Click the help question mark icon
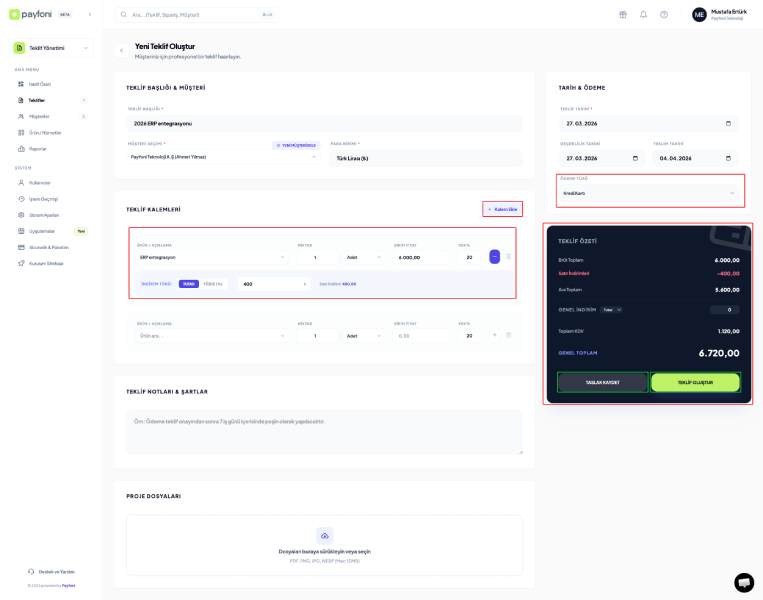The image size is (763, 600). click(664, 15)
